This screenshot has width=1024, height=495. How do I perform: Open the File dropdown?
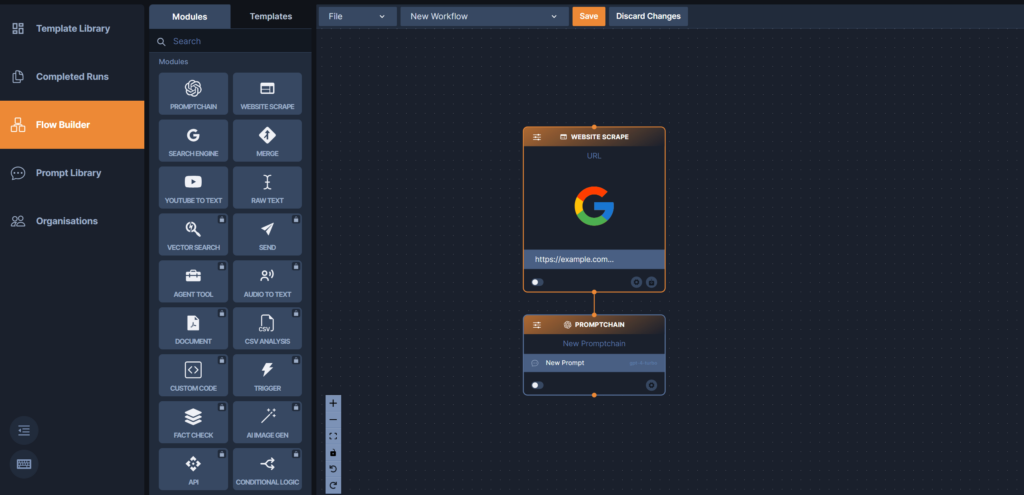pos(357,16)
